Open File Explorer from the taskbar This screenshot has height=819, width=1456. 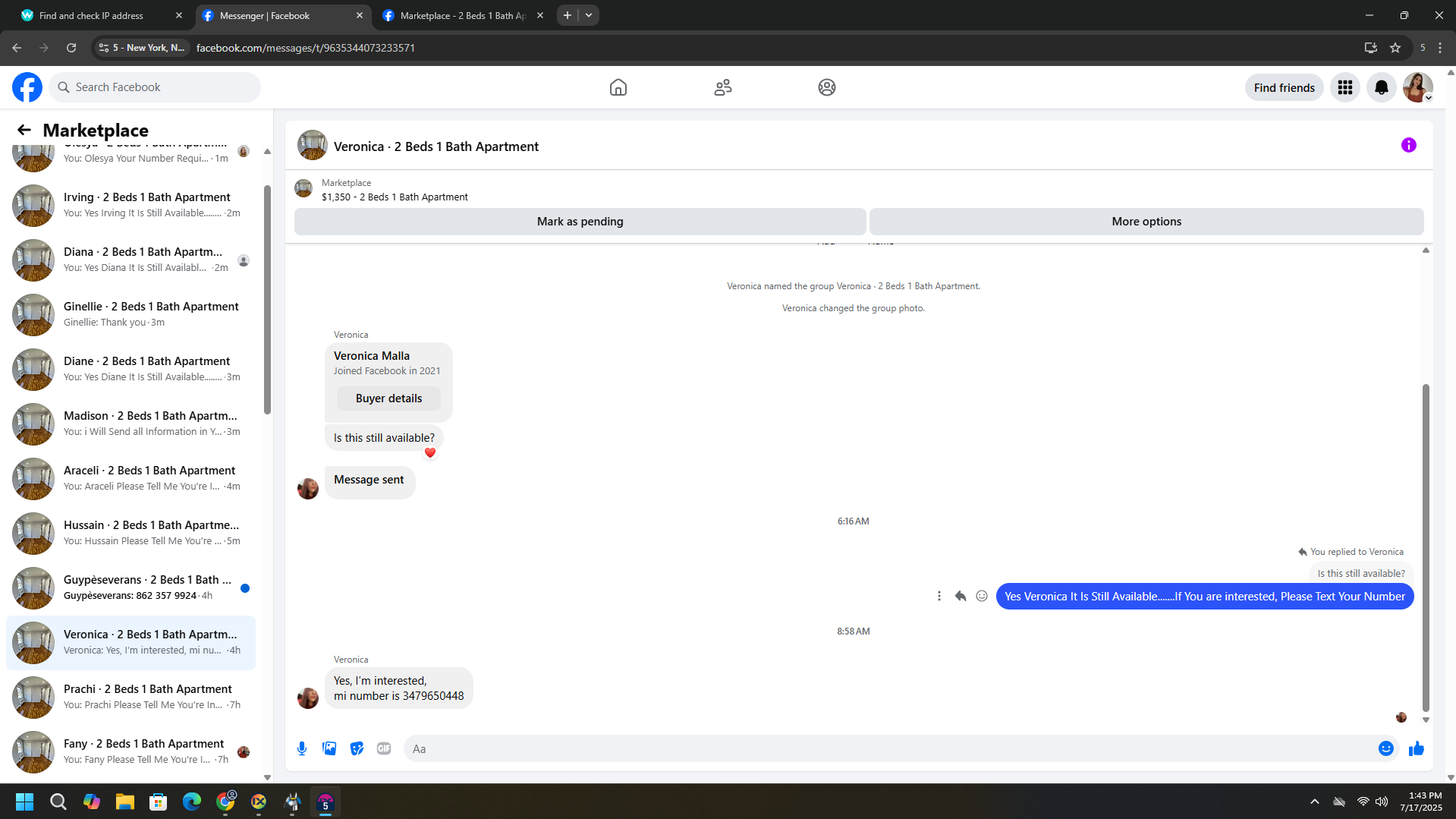coord(125,802)
